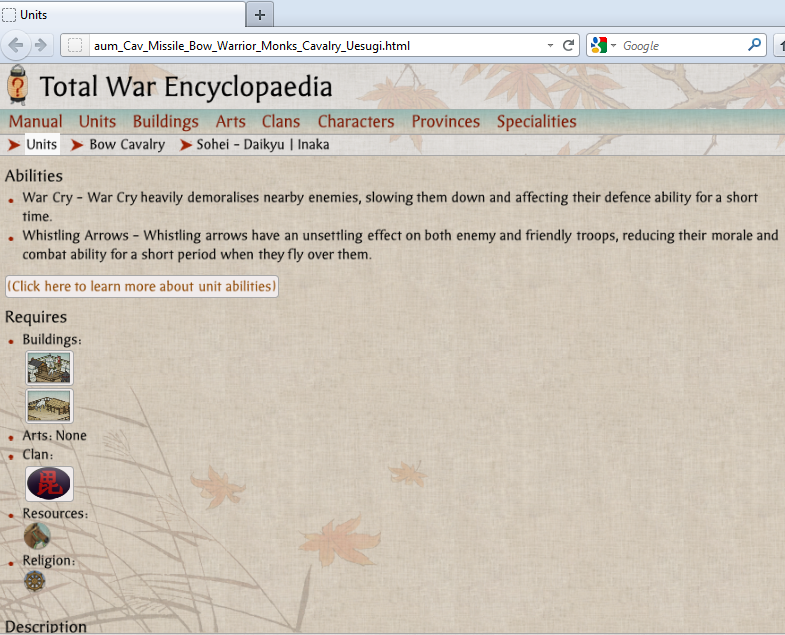
Task: Click the horse resource icon
Action: (37, 536)
